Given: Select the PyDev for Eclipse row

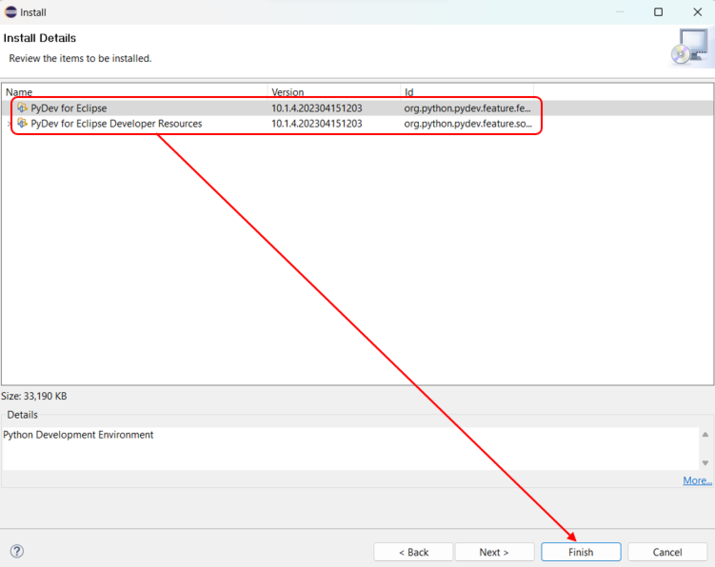Looking at the screenshot, I should click(358, 108).
